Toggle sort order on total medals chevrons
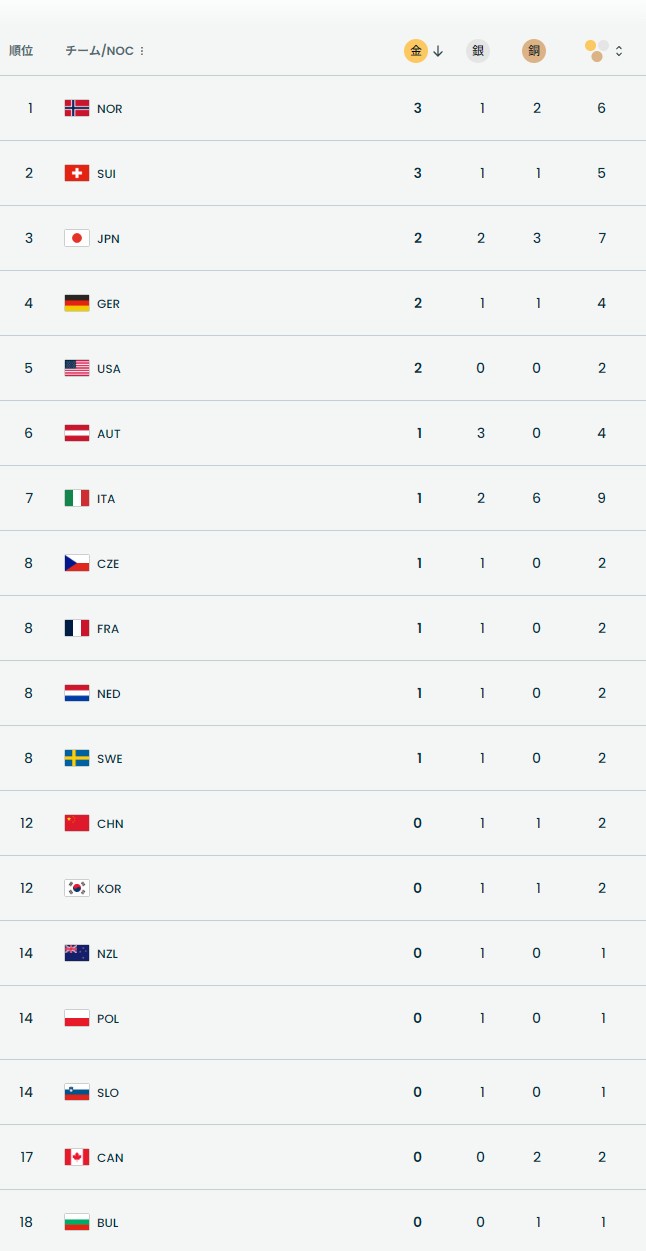 (619, 51)
